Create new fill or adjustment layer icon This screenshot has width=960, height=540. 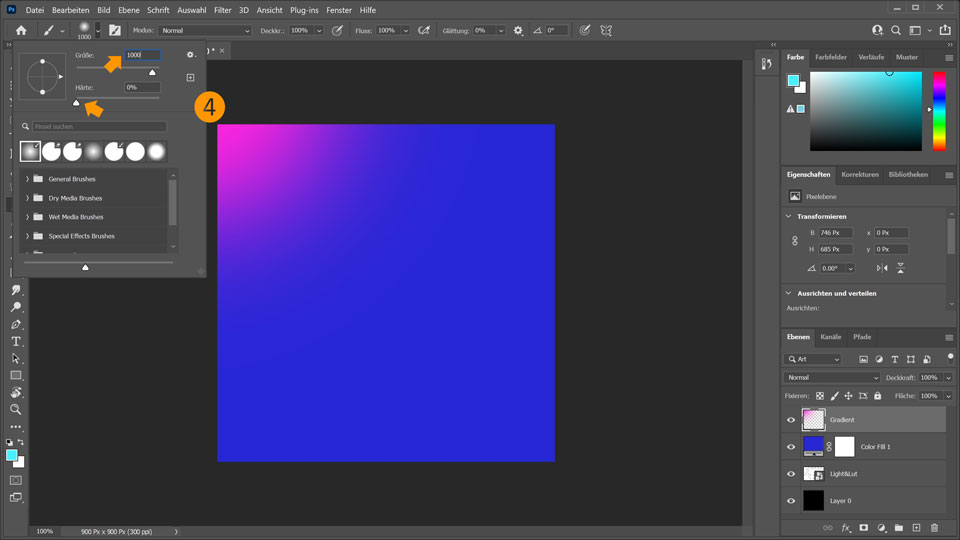tap(881, 528)
